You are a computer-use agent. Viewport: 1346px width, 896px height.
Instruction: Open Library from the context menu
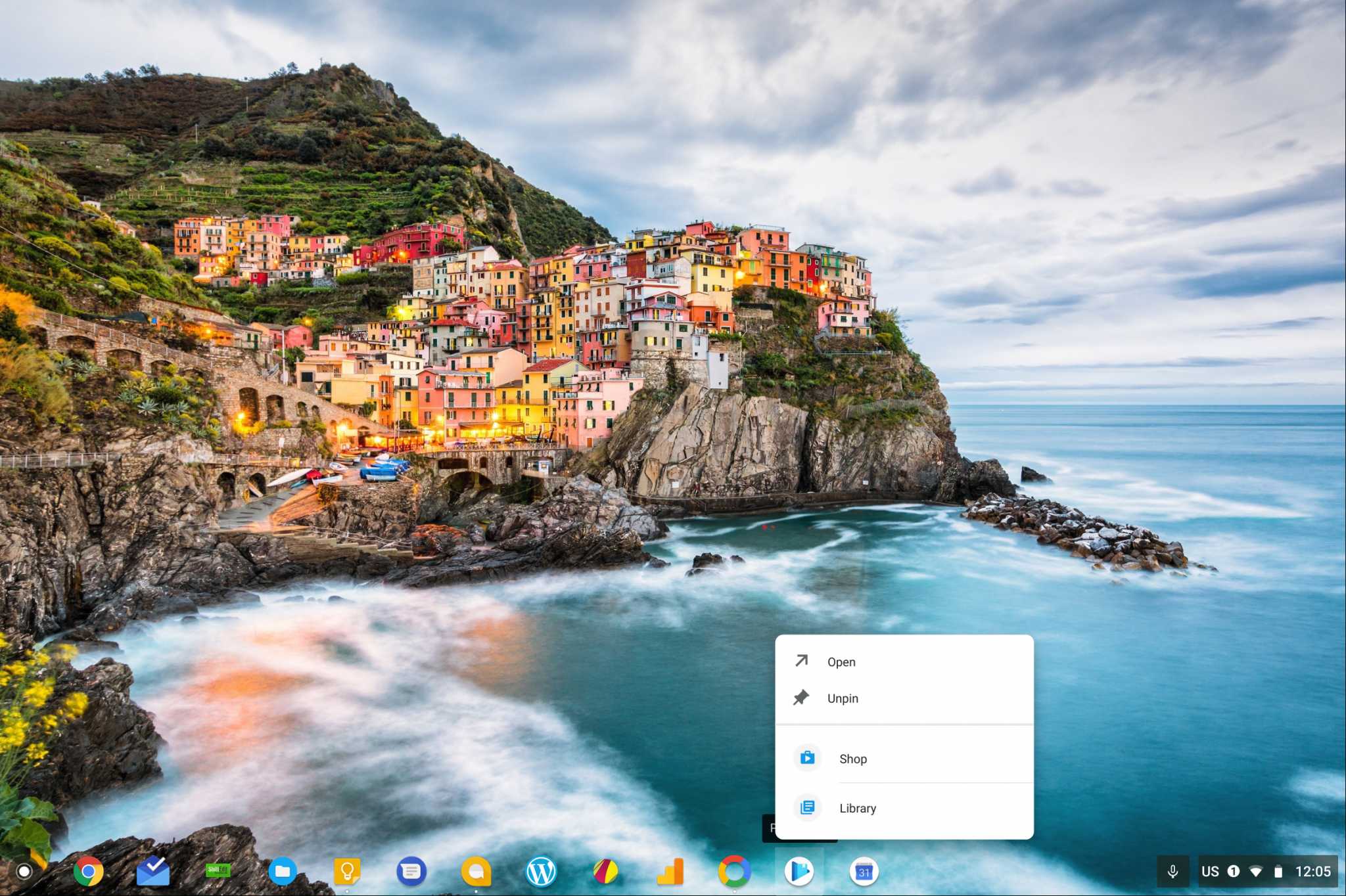856,808
